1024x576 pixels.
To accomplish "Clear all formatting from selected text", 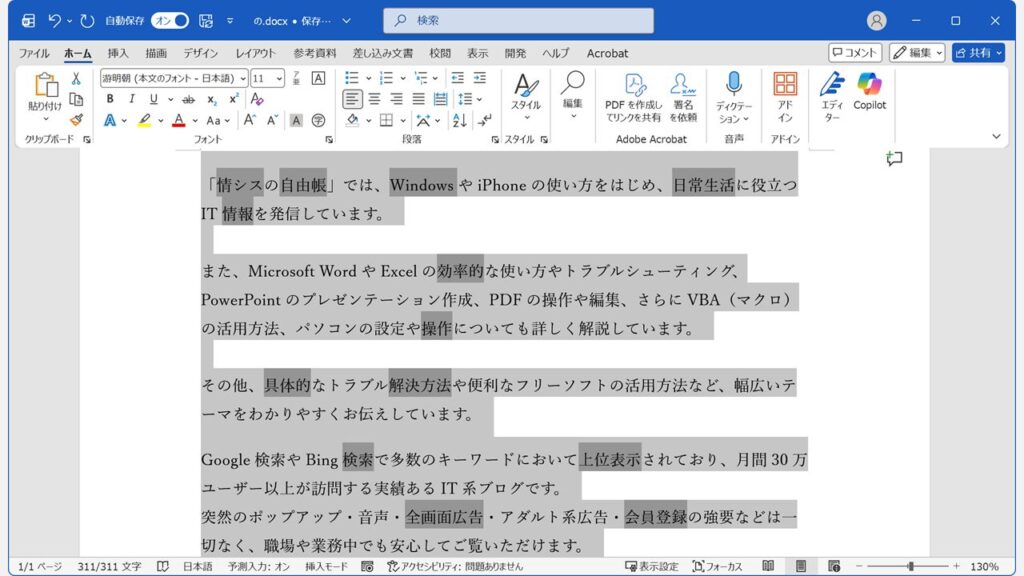I will click(258, 100).
